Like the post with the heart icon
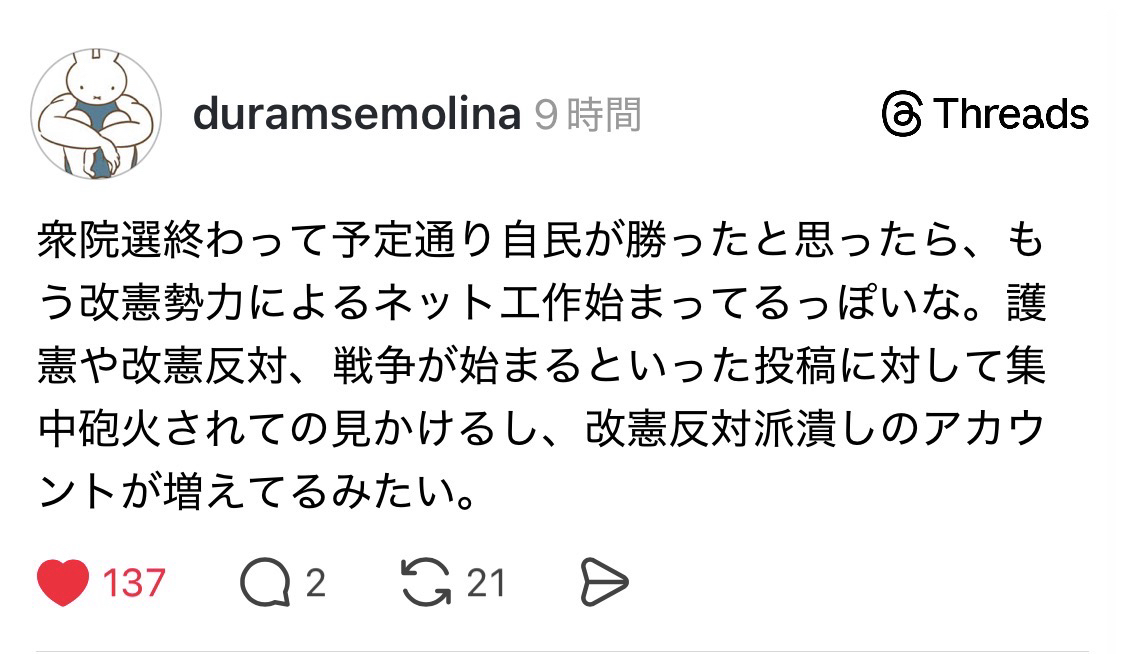 coord(64,583)
